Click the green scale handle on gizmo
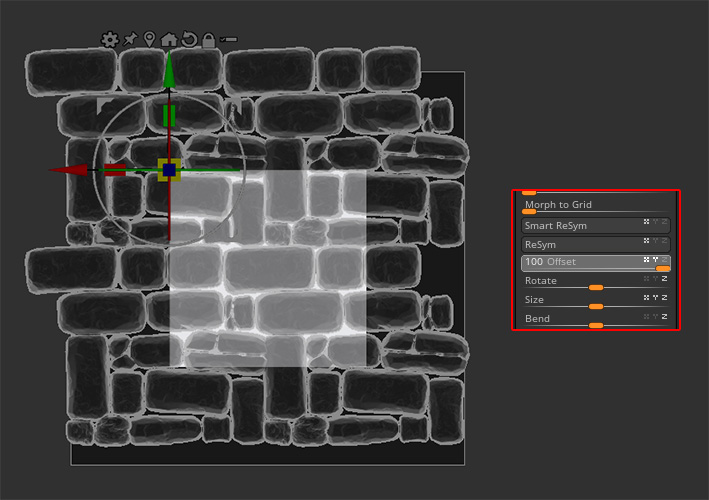 click(169, 115)
